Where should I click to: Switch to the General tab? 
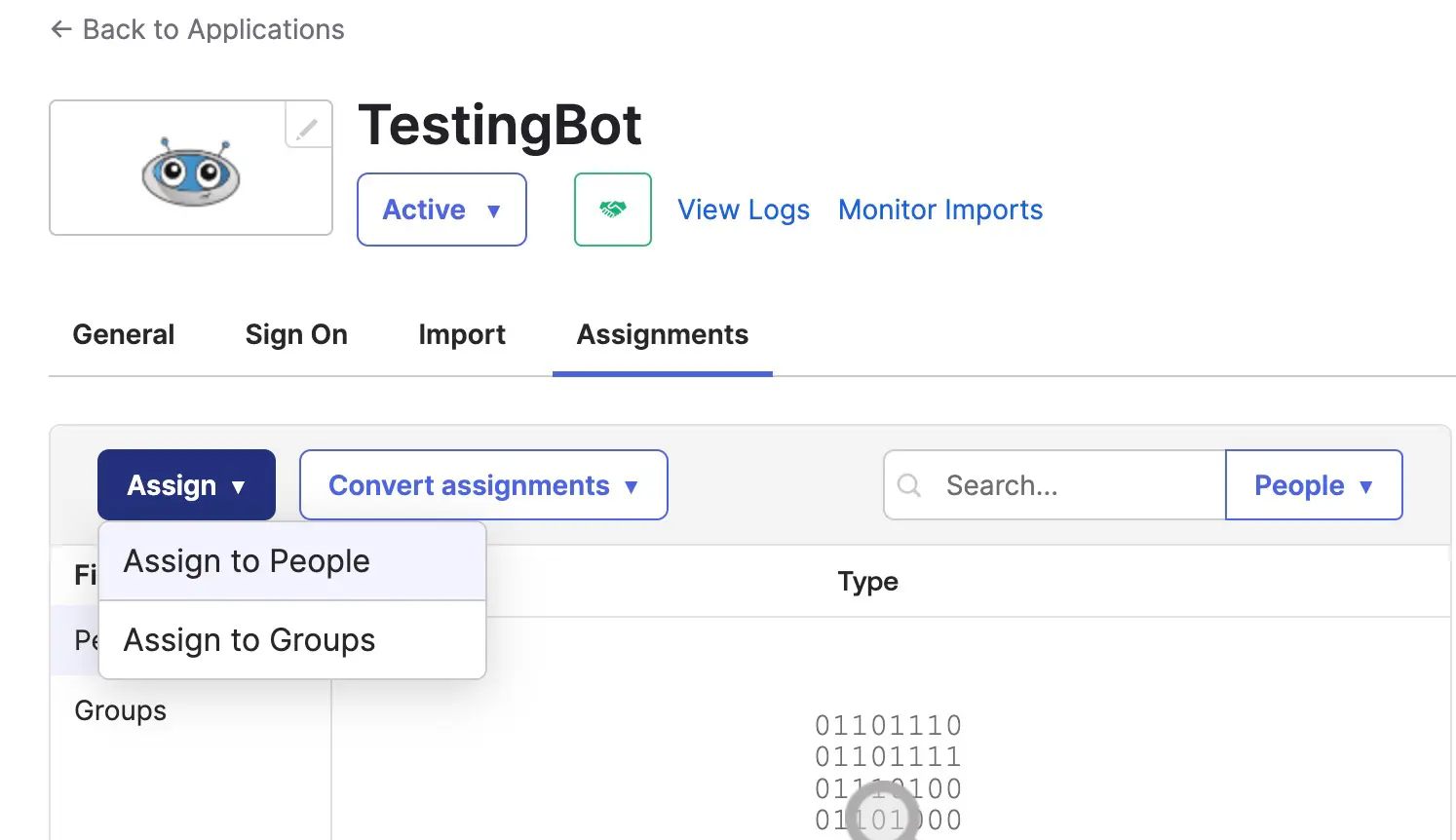124,334
